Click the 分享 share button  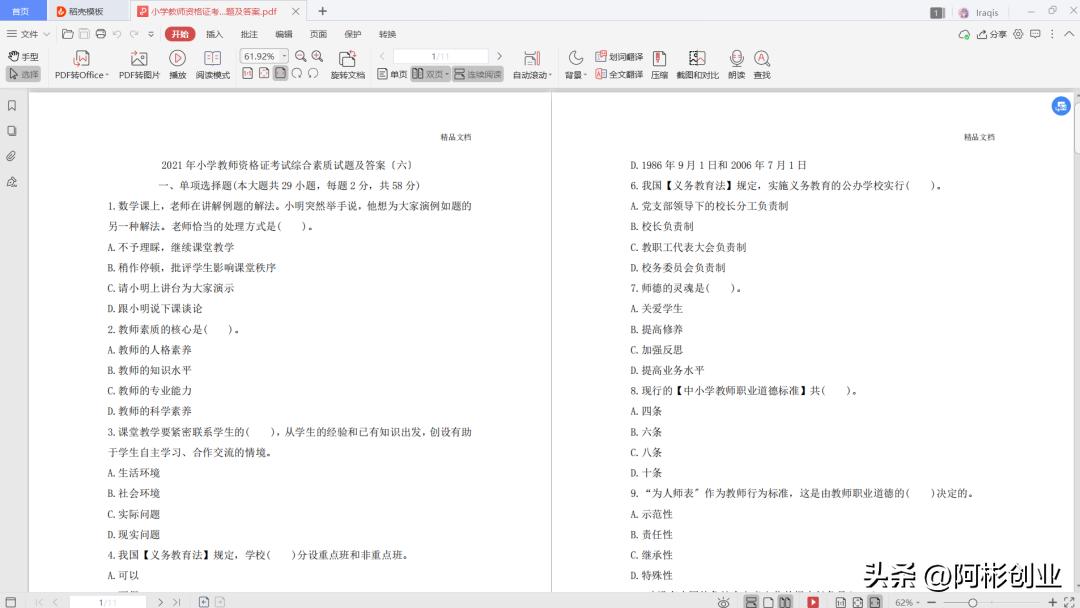[991, 34]
